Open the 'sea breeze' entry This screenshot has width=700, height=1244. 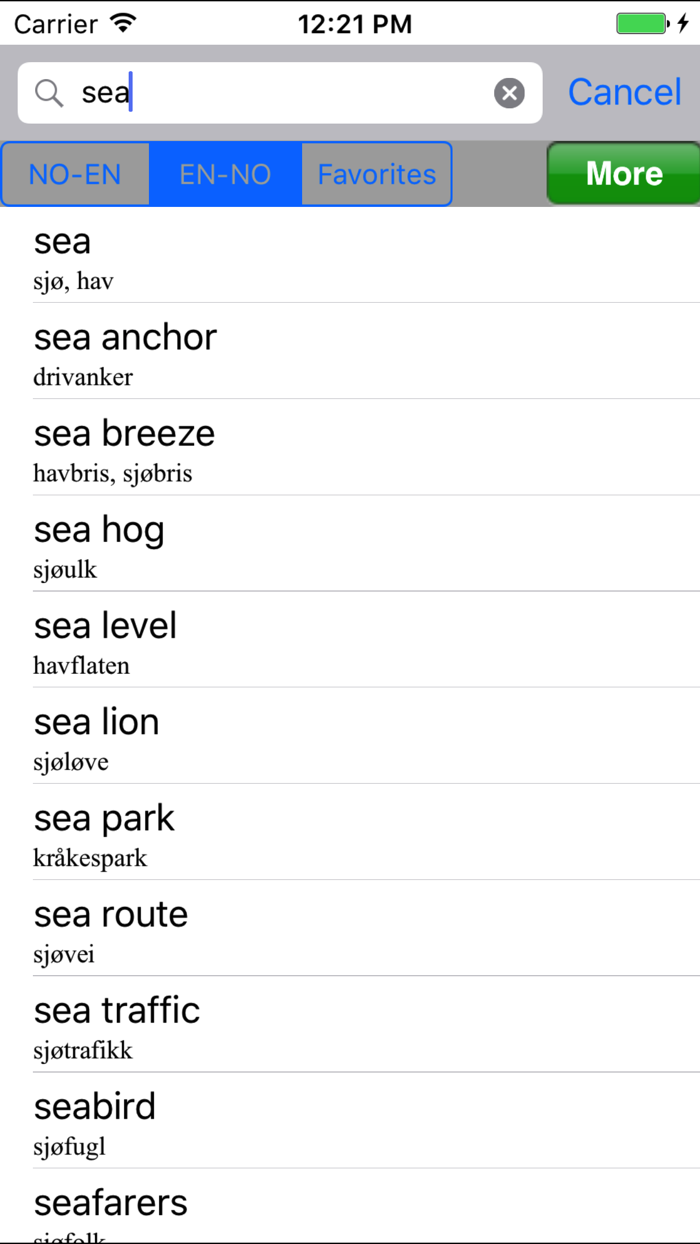point(350,447)
